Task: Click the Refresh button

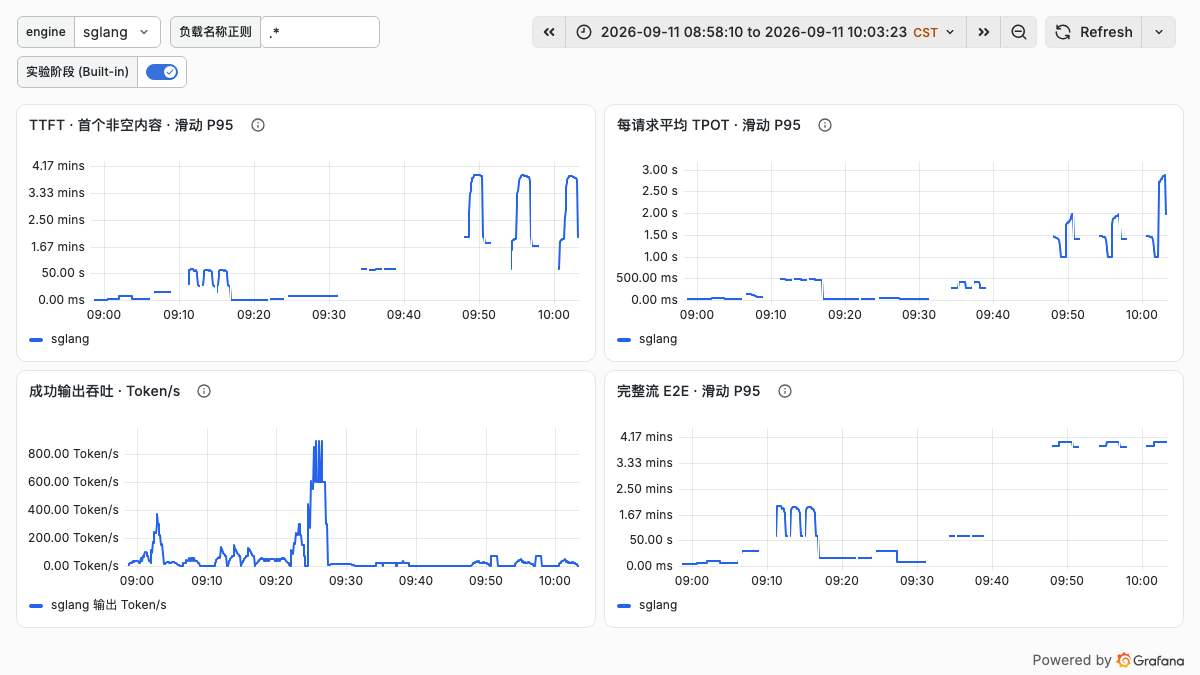Action: 1094,32
